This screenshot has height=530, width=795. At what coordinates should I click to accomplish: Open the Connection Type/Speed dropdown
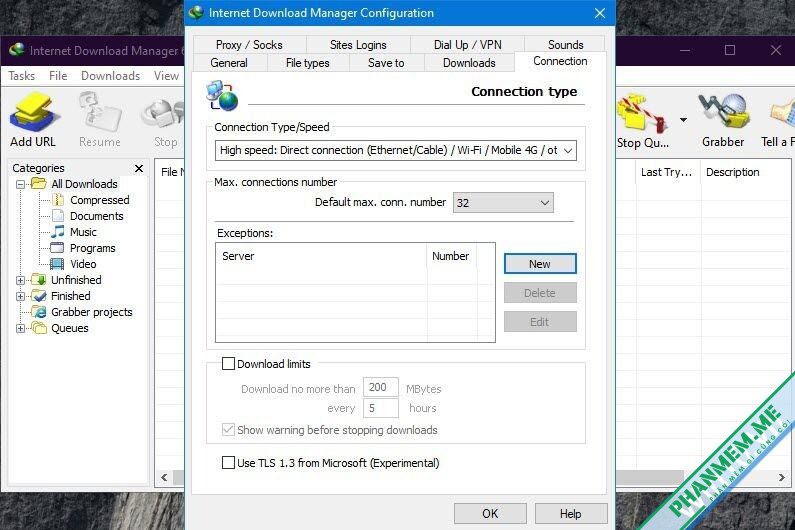pos(395,150)
